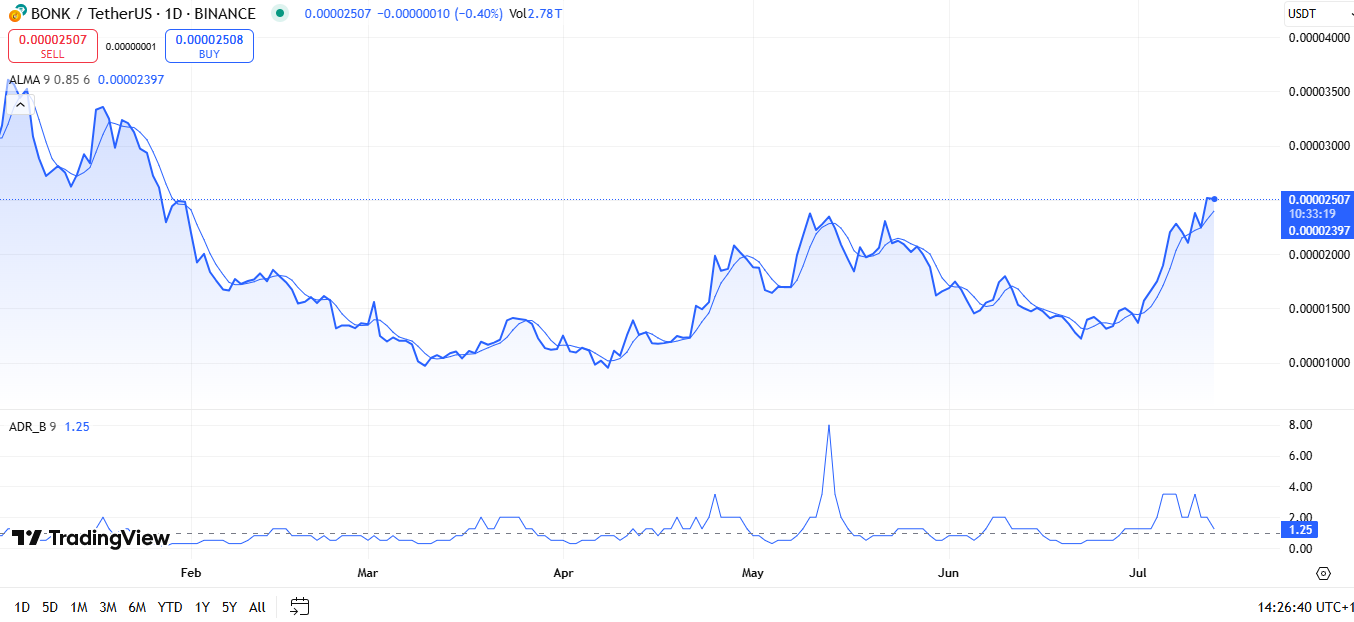The width and height of the screenshot is (1354, 622).
Task: Click the May date label on time axis
Action: [x=753, y=573]
